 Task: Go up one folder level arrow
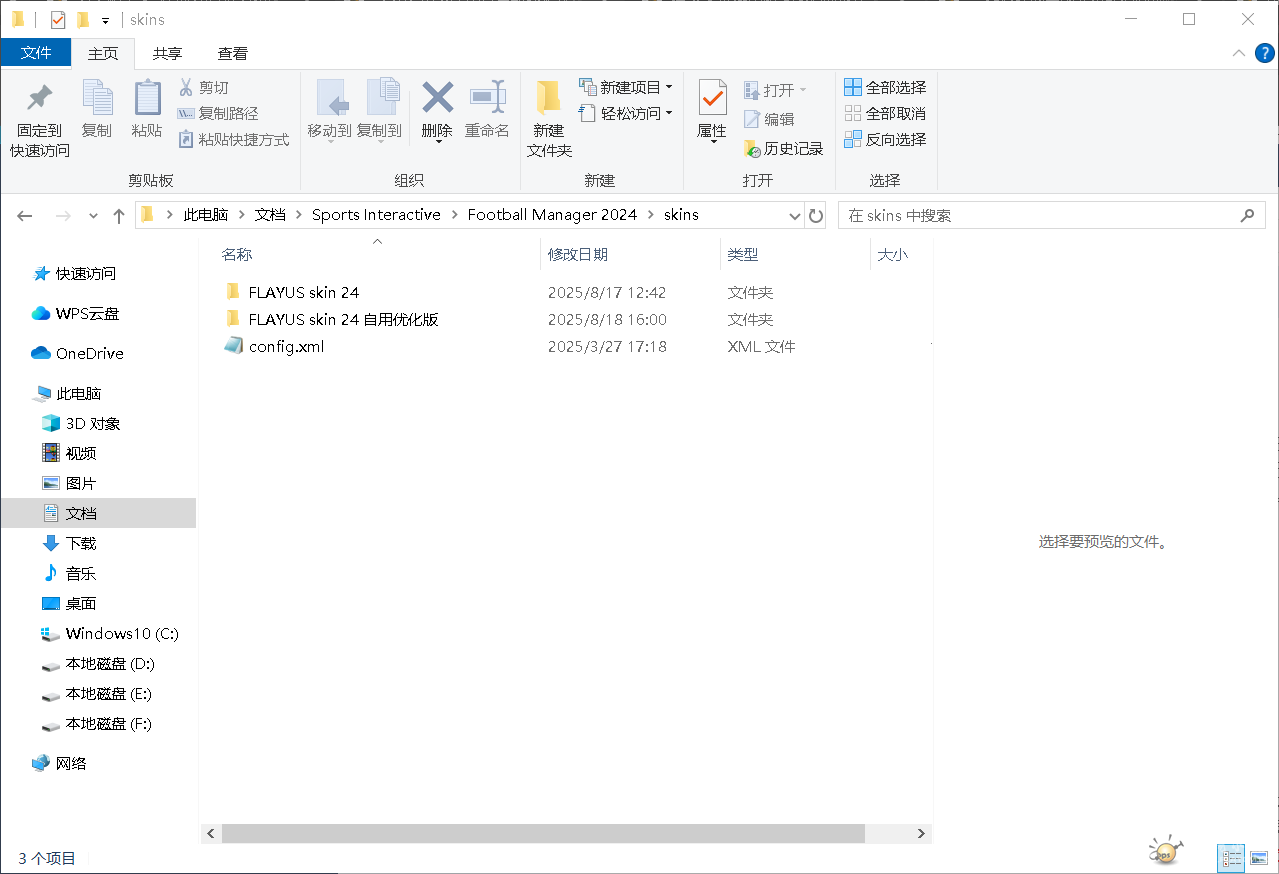point(119,215)
